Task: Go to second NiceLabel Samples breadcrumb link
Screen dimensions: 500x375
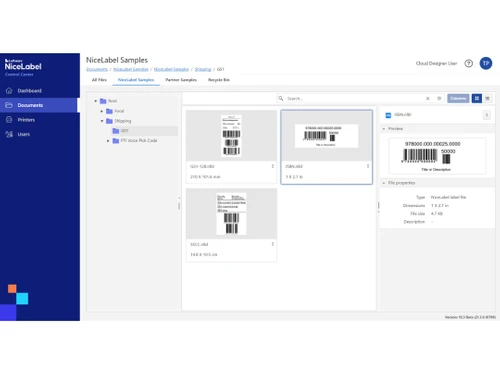Action: point(171,69)
